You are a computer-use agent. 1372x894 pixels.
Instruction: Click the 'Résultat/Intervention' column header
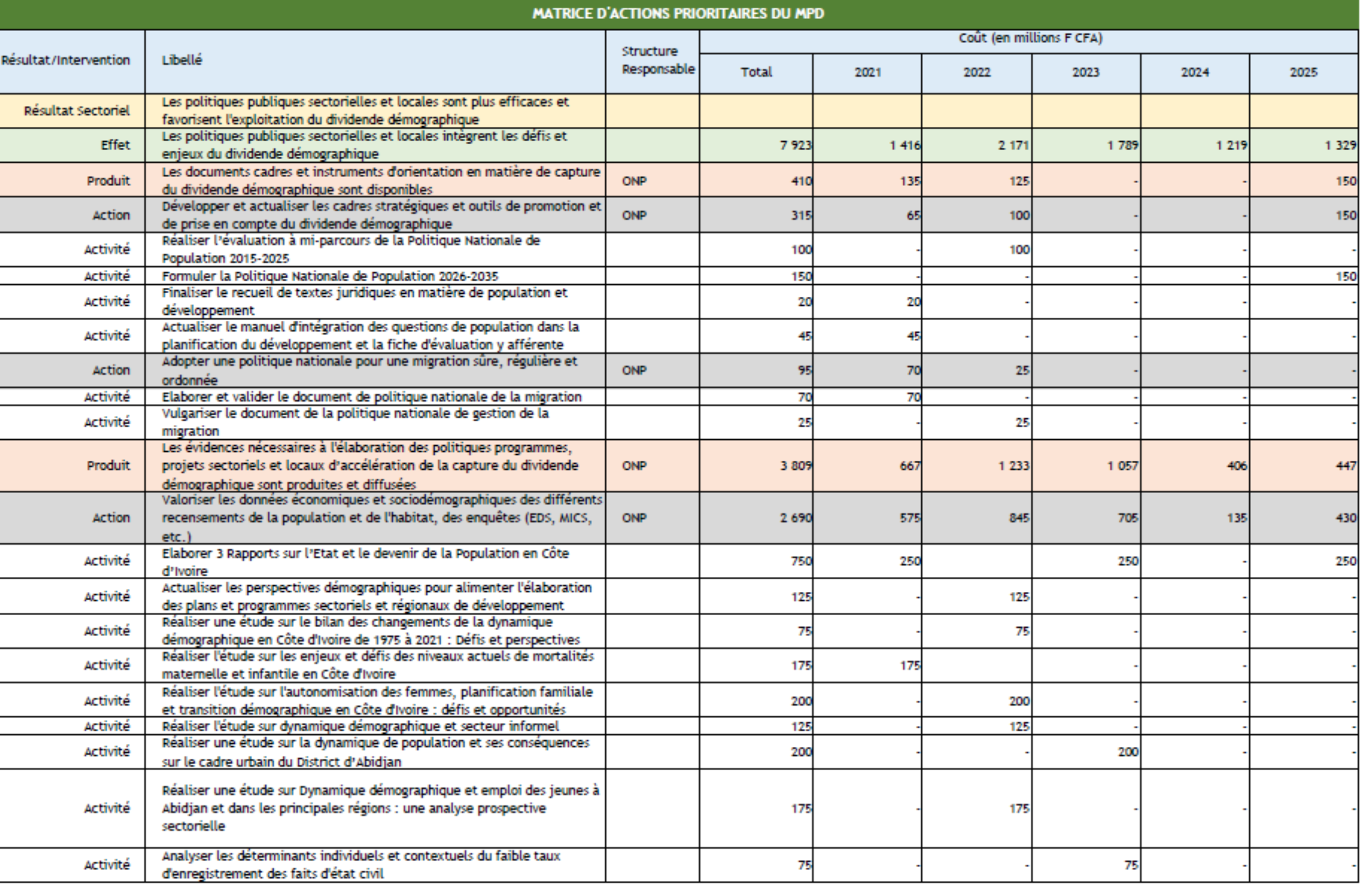click(x=66, y=60)
